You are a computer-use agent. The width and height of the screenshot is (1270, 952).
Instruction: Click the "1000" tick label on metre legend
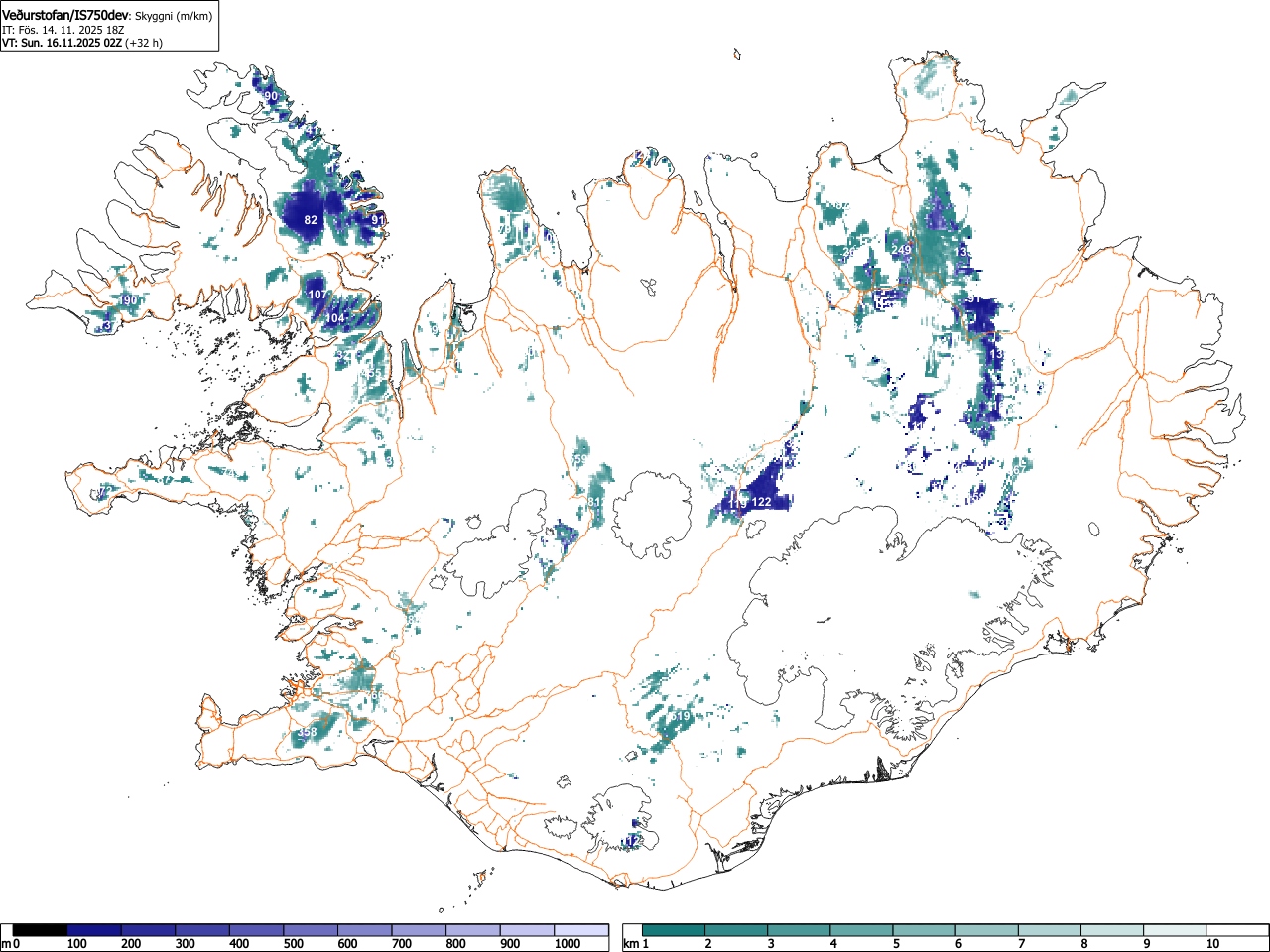(x=567, y=944)
